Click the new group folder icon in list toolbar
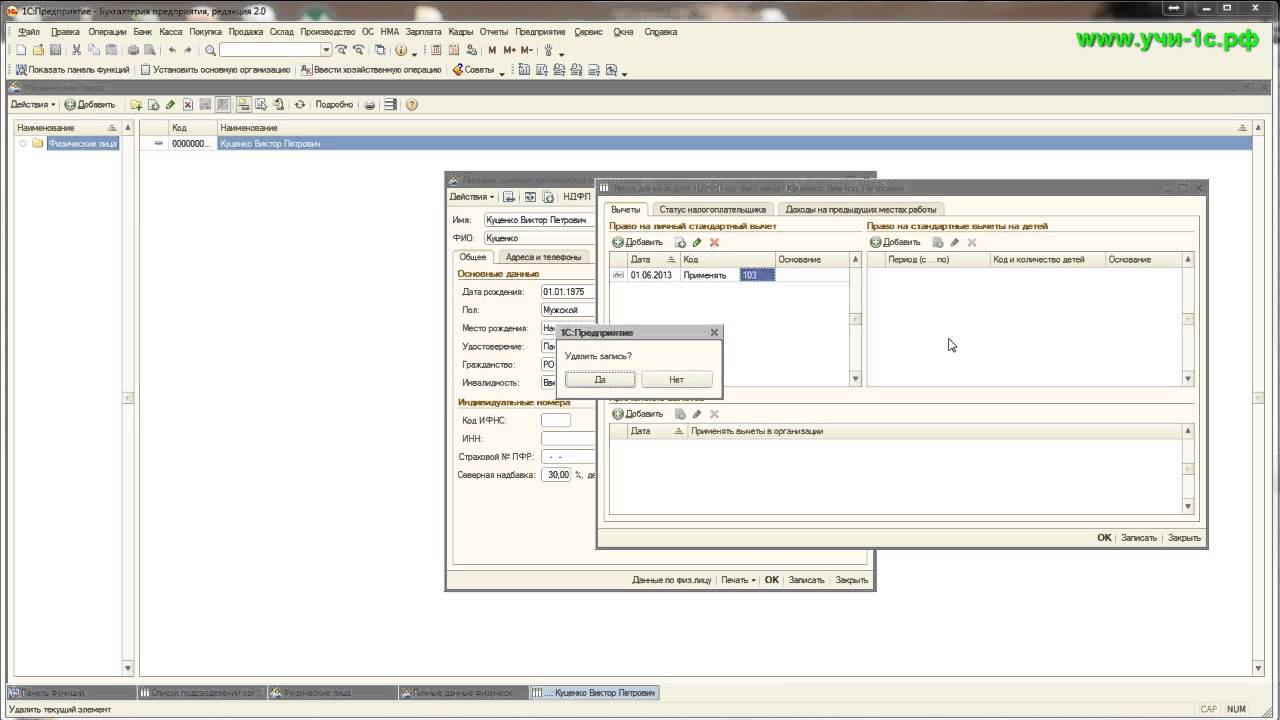The height and width of the screenshot is (720, 1280). [136, 105]
